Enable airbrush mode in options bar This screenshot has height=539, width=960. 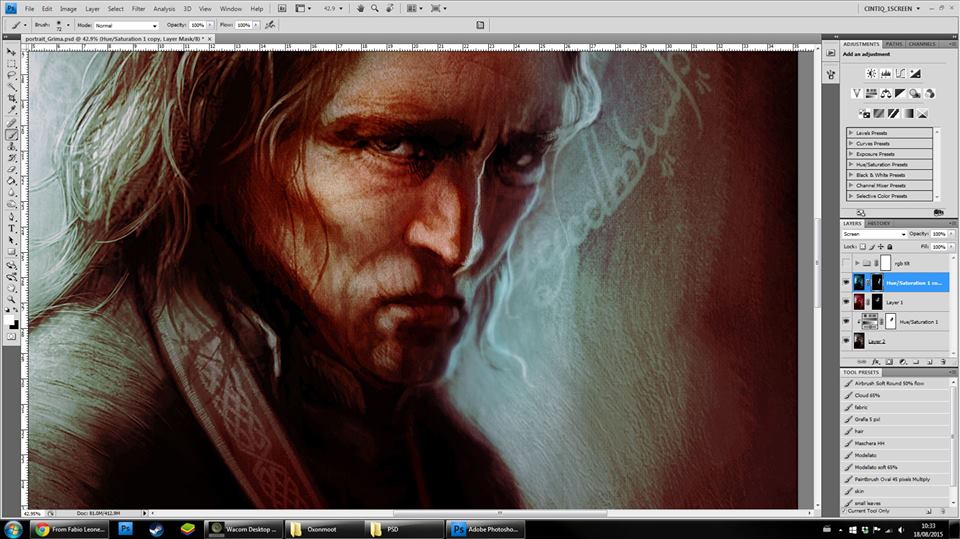point(270,25)
